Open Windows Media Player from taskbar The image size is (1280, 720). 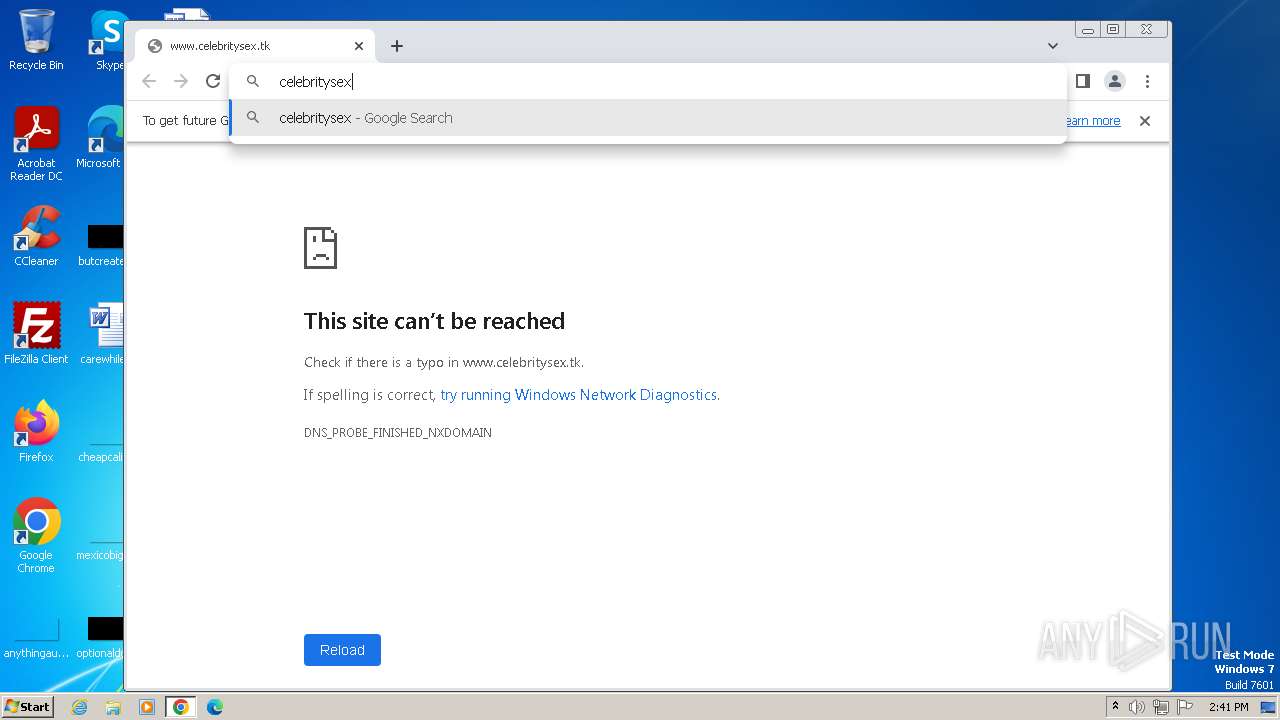[147, 707]
